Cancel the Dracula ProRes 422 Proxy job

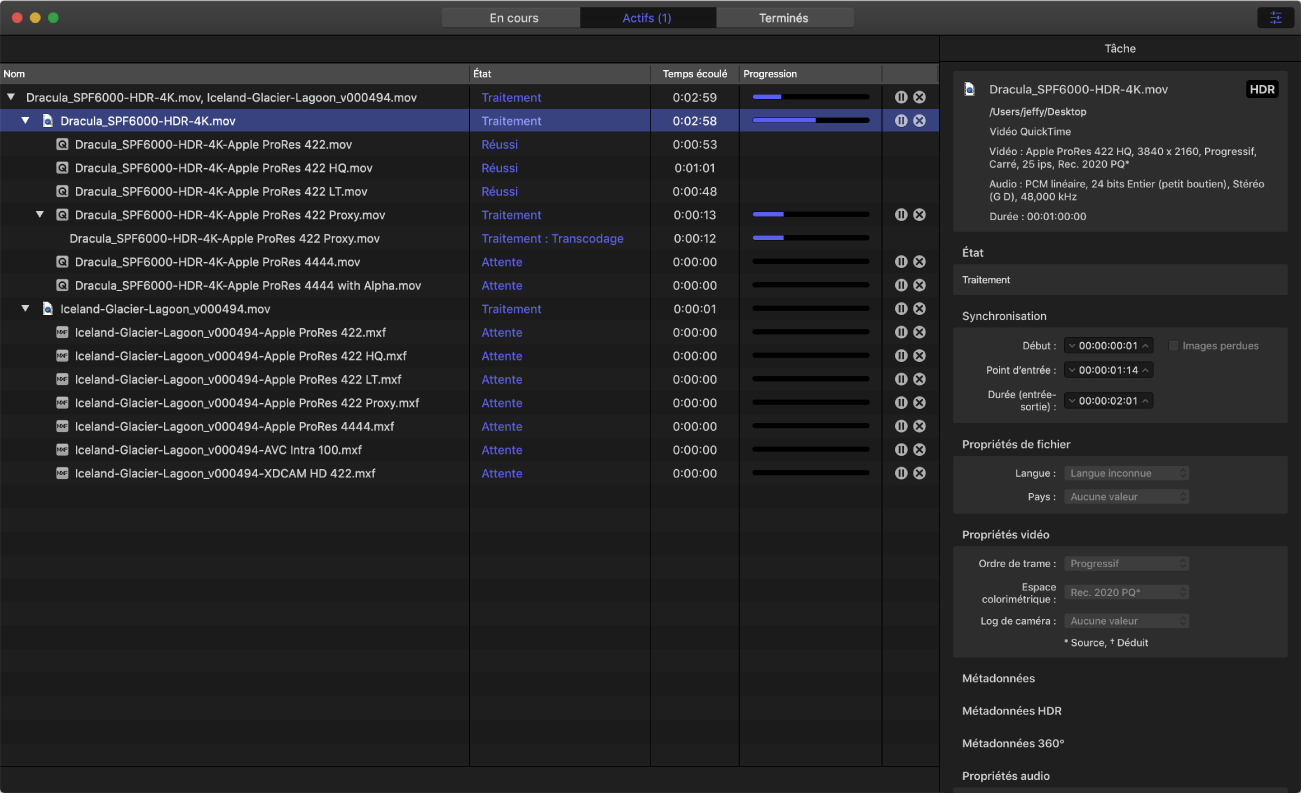(x=919, y=215)
